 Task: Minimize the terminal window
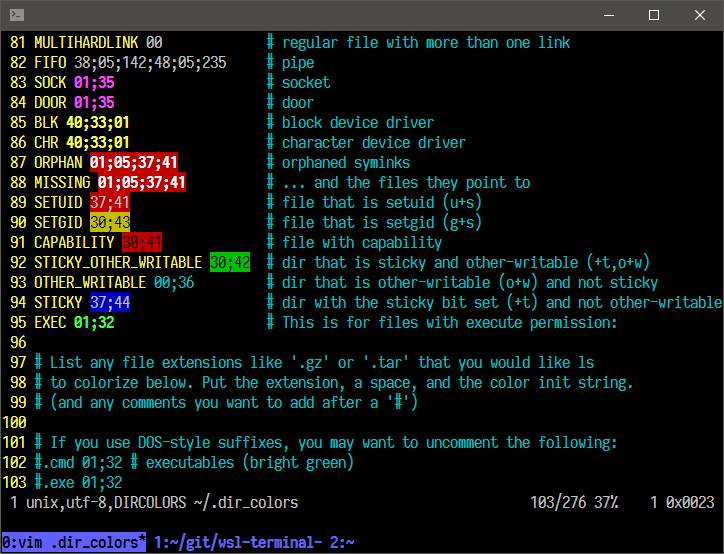pyautogui.click(x=609, y=15)
